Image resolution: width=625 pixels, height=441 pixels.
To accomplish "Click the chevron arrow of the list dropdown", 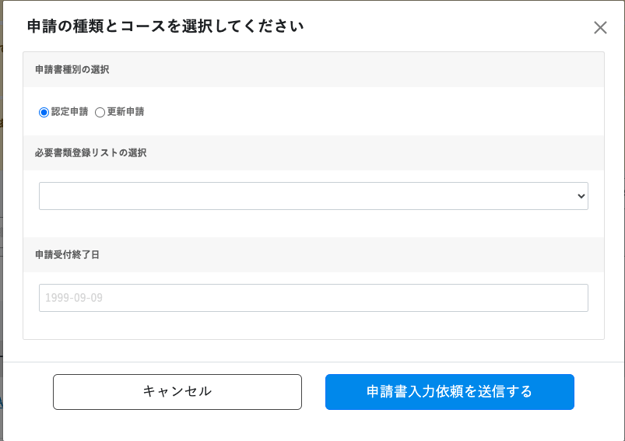I will tap(581, 196).
